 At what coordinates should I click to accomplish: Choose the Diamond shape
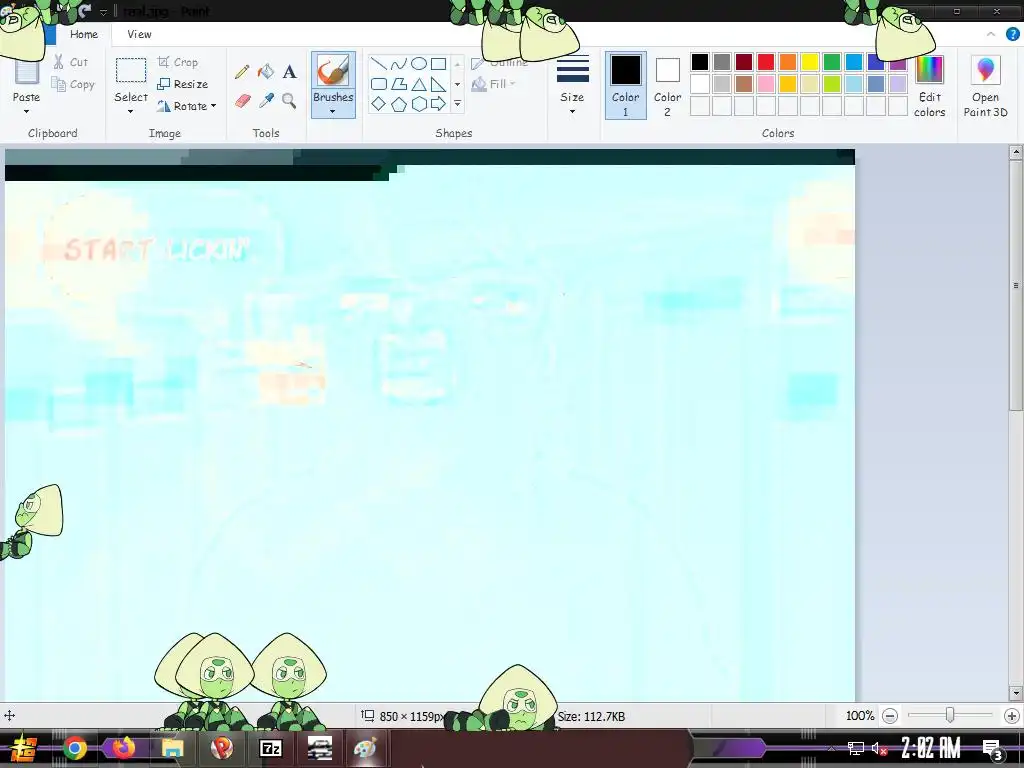point(378,104)
